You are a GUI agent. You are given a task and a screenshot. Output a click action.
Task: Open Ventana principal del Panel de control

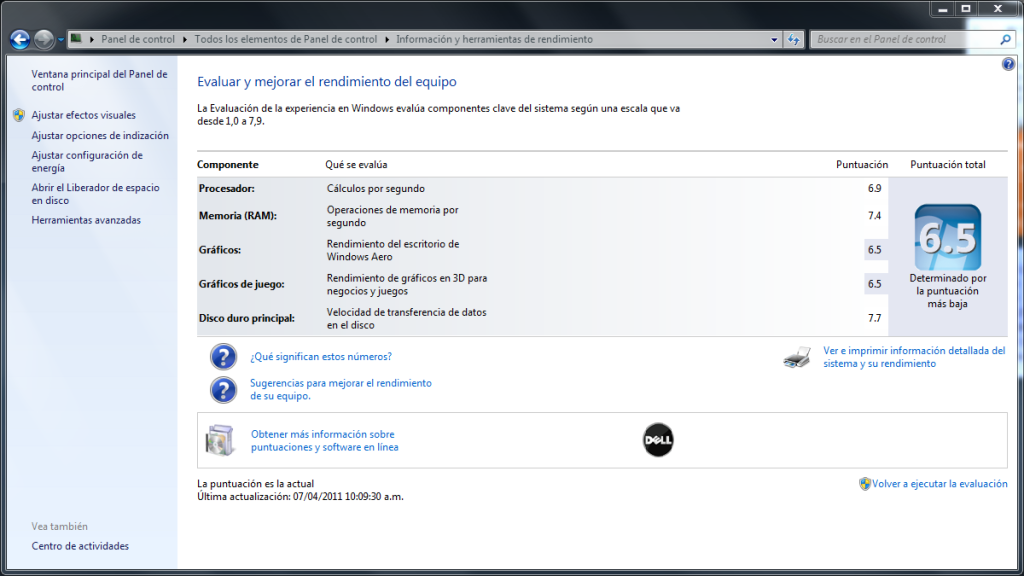(99, 80)
